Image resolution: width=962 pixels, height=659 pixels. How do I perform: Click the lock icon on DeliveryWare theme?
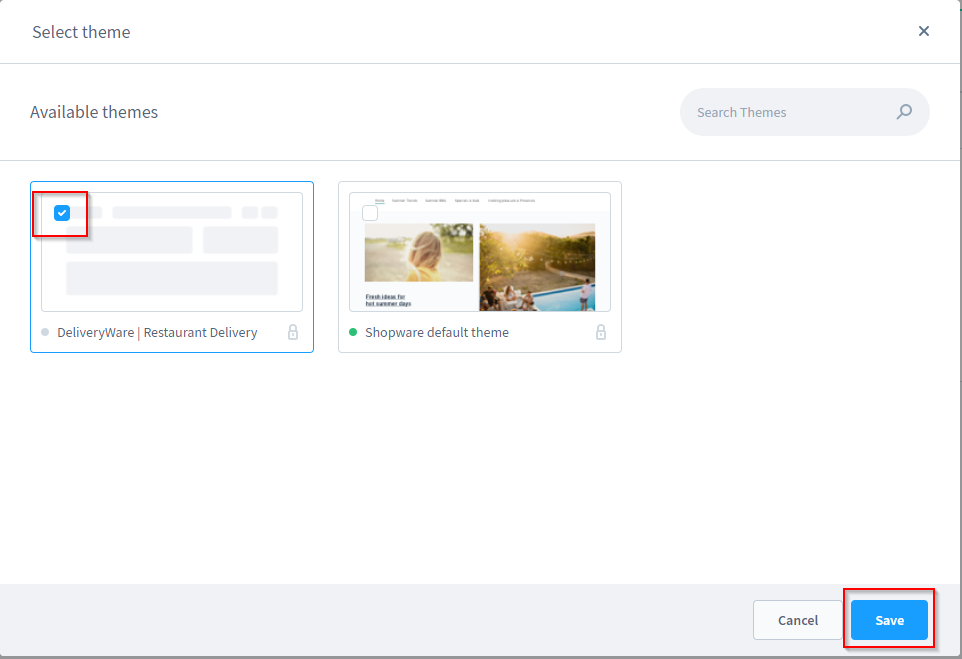293,332
